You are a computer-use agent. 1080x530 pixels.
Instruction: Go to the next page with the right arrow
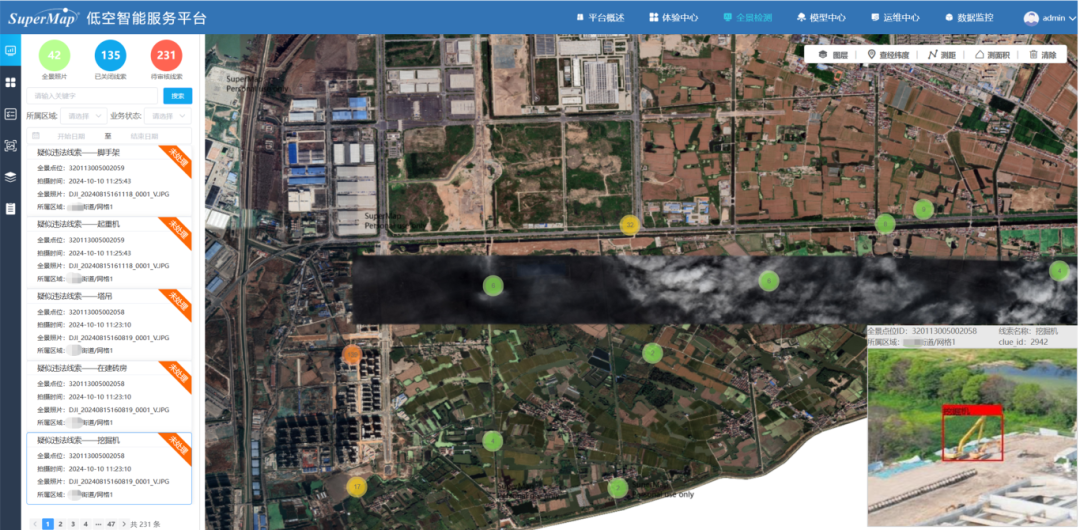click(x=124, y=524)
